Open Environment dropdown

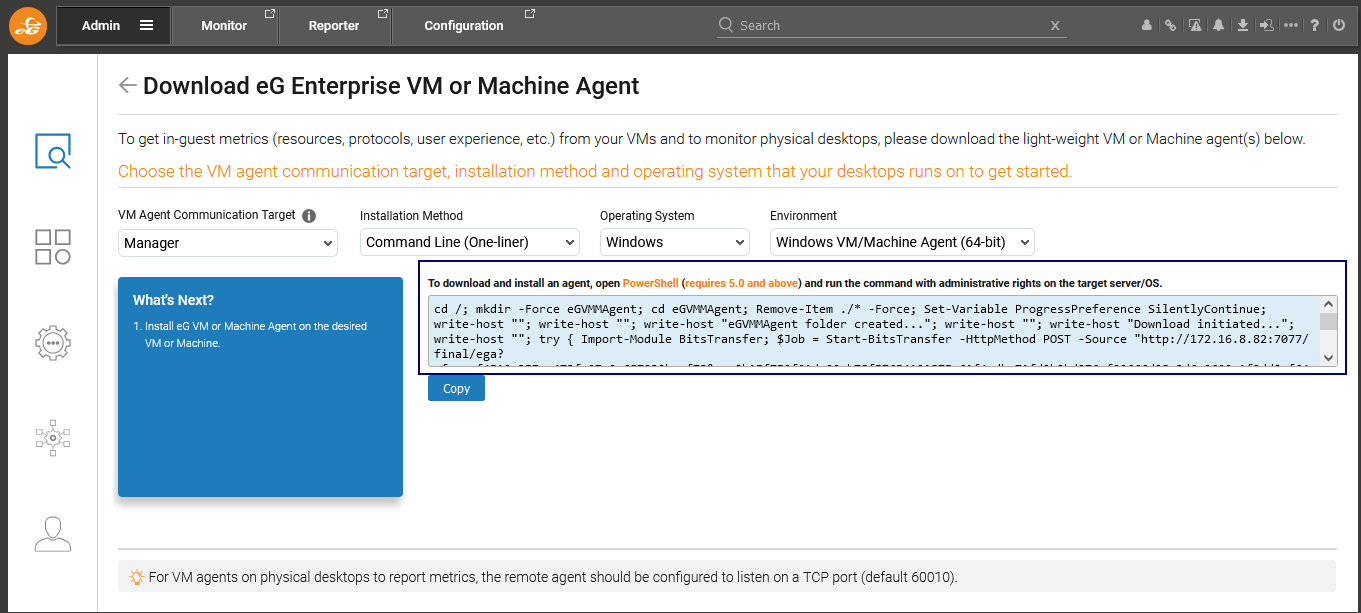pyautogui.click(x=902, y=242)
